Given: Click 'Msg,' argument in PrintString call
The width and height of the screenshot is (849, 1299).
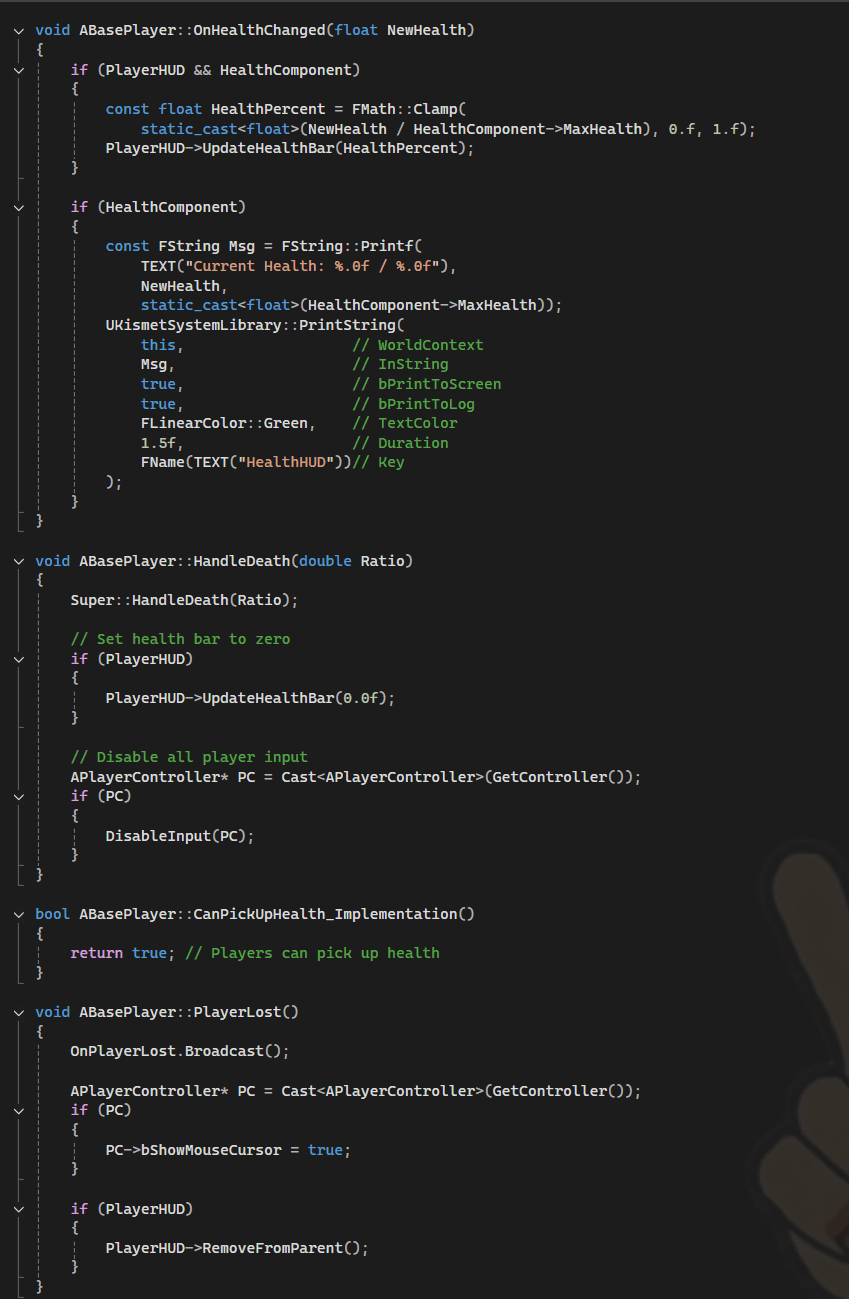Looking at the screenshot, I should (x=158, y=364).
